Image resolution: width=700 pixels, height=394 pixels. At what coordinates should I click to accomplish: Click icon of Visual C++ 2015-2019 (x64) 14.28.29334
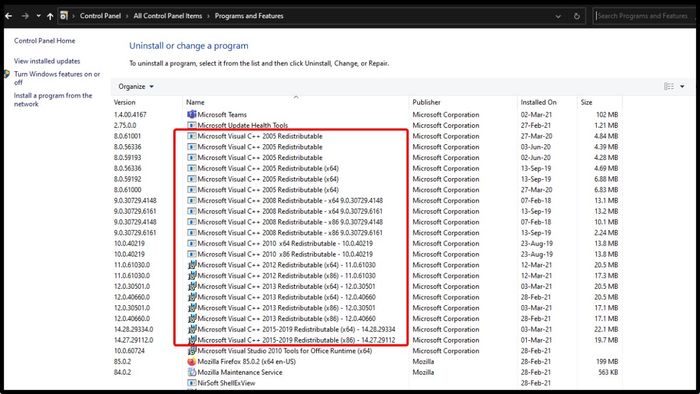point(192,329)
